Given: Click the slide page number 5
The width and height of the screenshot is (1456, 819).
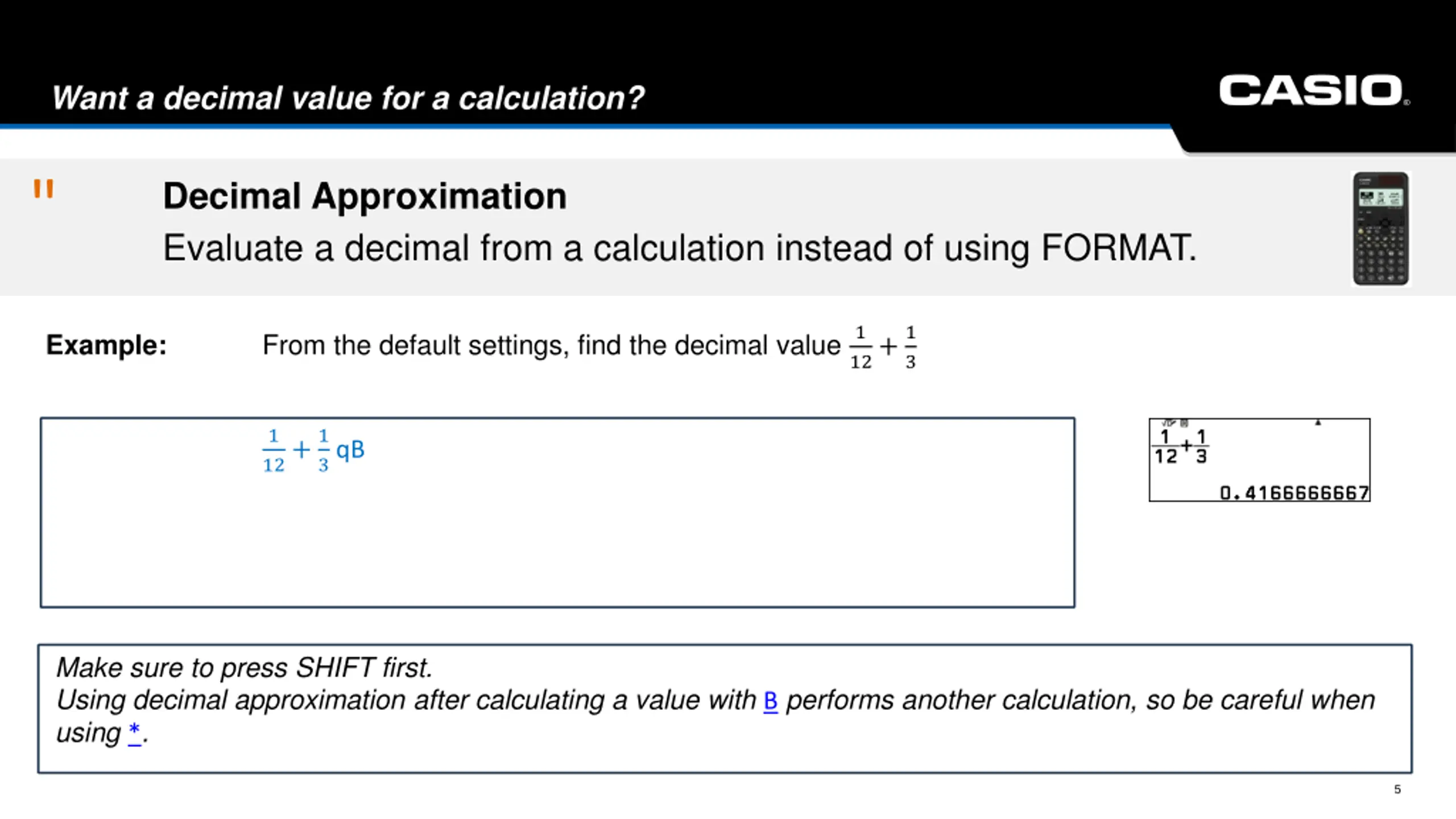Looking at the screenshot, I should (1397, 789).
